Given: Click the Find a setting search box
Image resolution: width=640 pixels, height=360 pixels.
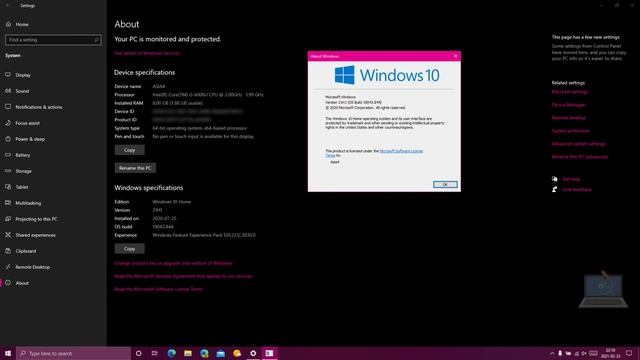Looking at the screenshot, I should click(53, 40).
